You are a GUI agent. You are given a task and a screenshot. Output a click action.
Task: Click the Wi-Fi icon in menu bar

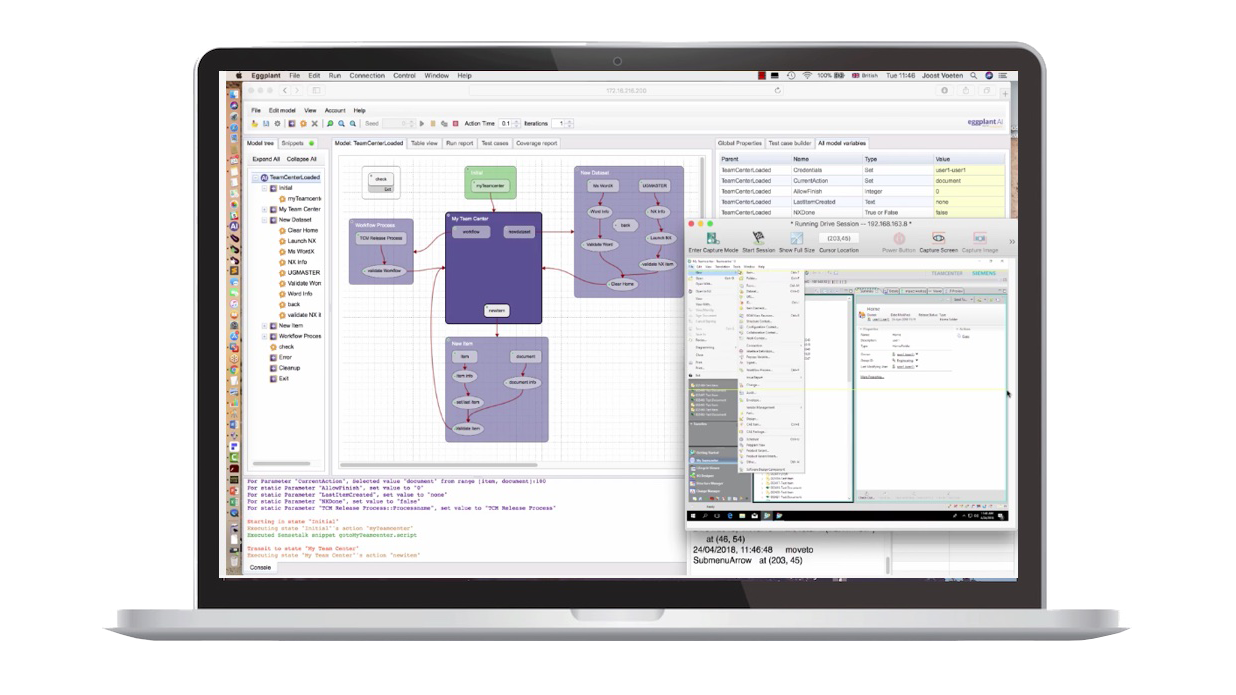pos(807,75)
